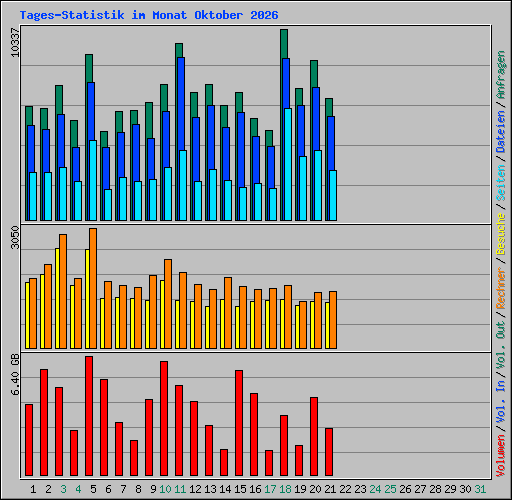The height and width of the screenshot is (500, 512).
Task: Click the 'Anfragen' legend label
Action: (x=501, y=75)
